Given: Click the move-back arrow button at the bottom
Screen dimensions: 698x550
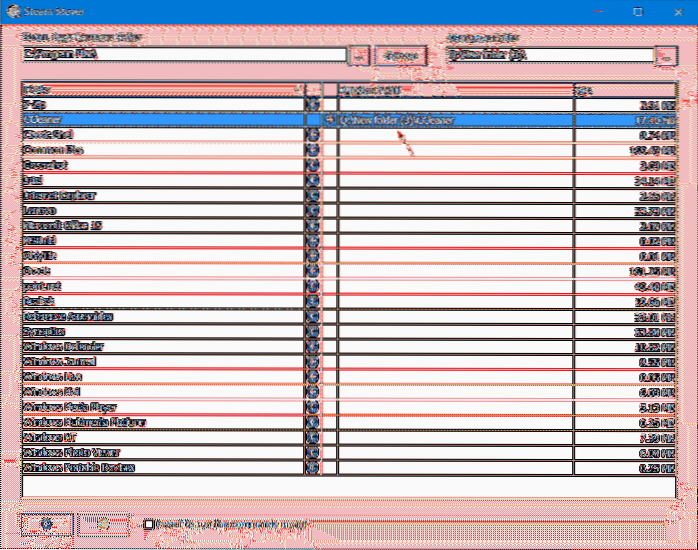Looking at the screenshot, I should tap(104, 524).
